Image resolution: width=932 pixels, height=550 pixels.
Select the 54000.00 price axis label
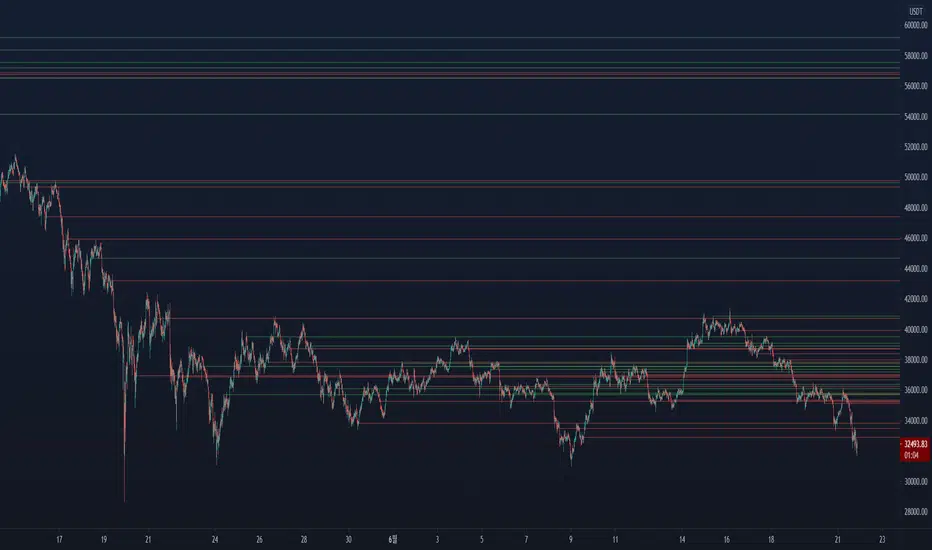click(x=915, y=117)
